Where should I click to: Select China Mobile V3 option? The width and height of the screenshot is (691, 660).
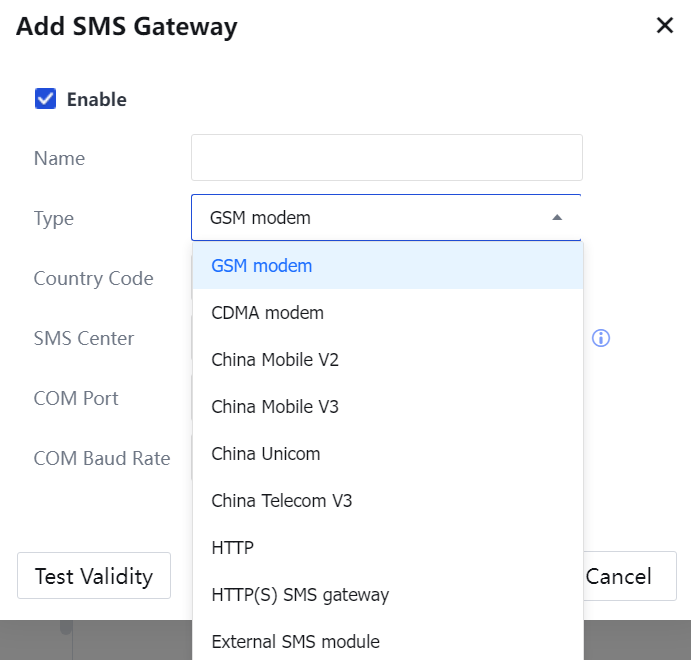point(275,407)
